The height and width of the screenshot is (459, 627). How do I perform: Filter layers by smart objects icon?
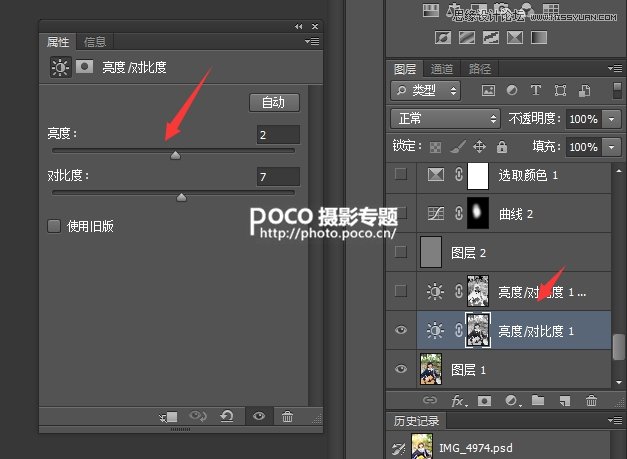(x=584, y=90)
